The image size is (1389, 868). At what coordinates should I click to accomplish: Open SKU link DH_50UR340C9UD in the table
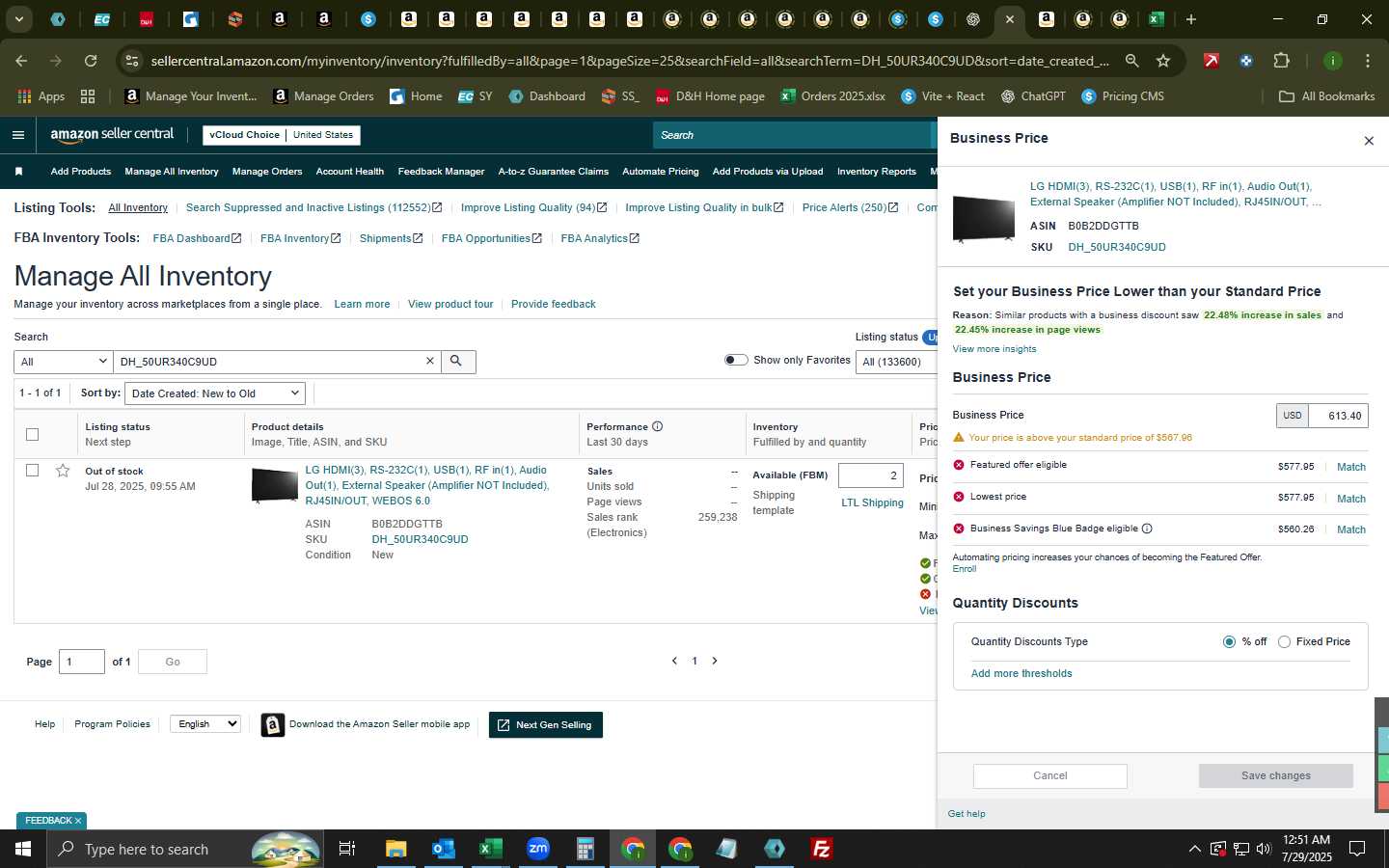(420, 539)
